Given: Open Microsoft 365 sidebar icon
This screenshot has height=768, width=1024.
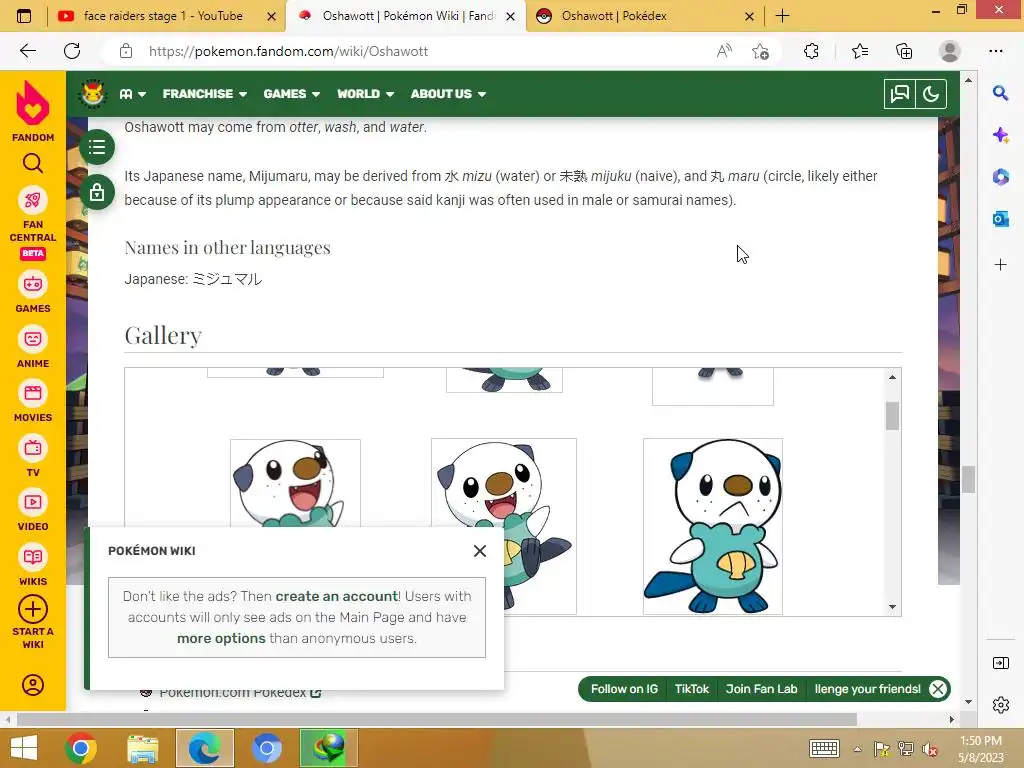Looking at the screenshot, I should pos(1000,177).
